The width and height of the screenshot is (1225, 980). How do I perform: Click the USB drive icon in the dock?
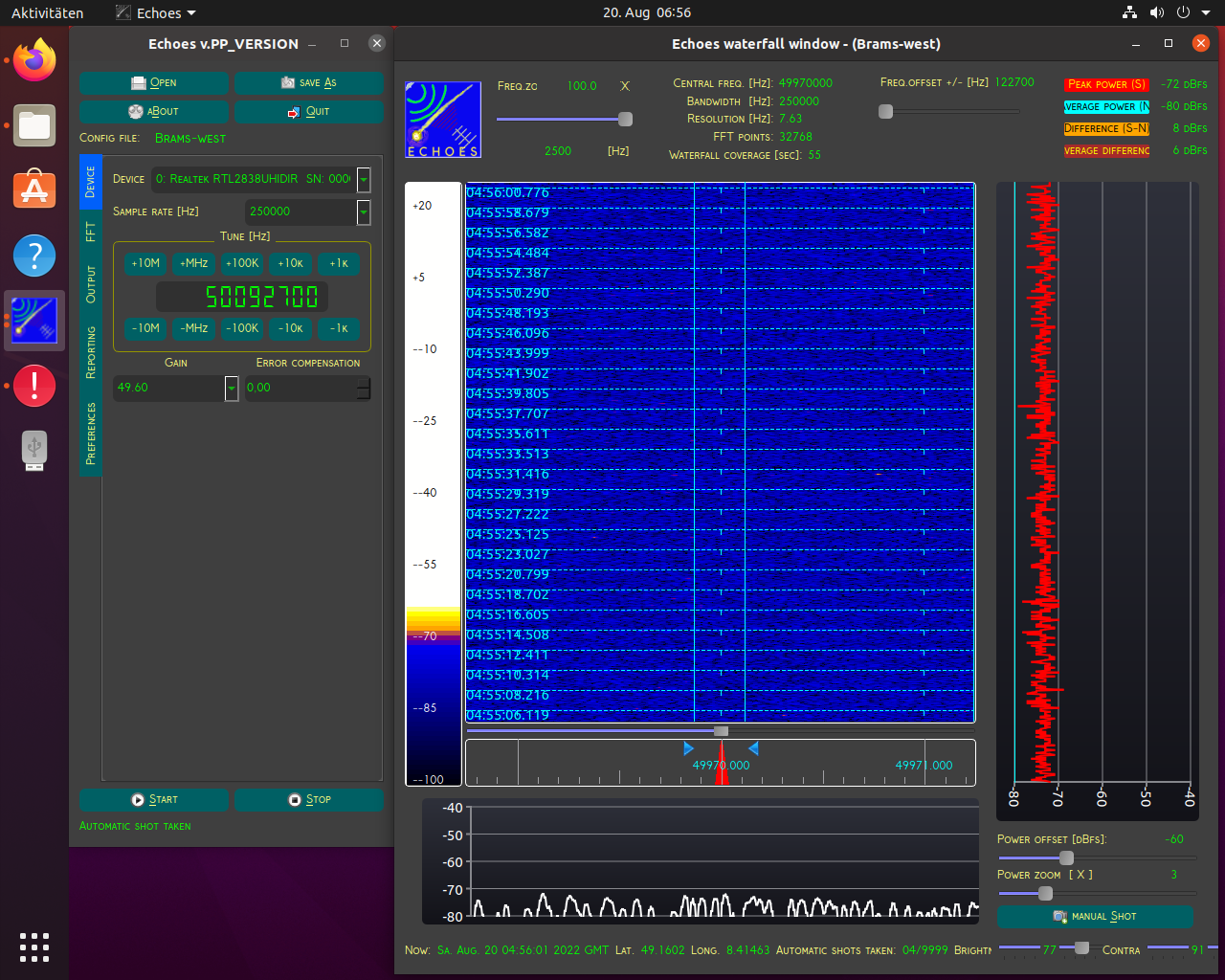tap(34, 450)
